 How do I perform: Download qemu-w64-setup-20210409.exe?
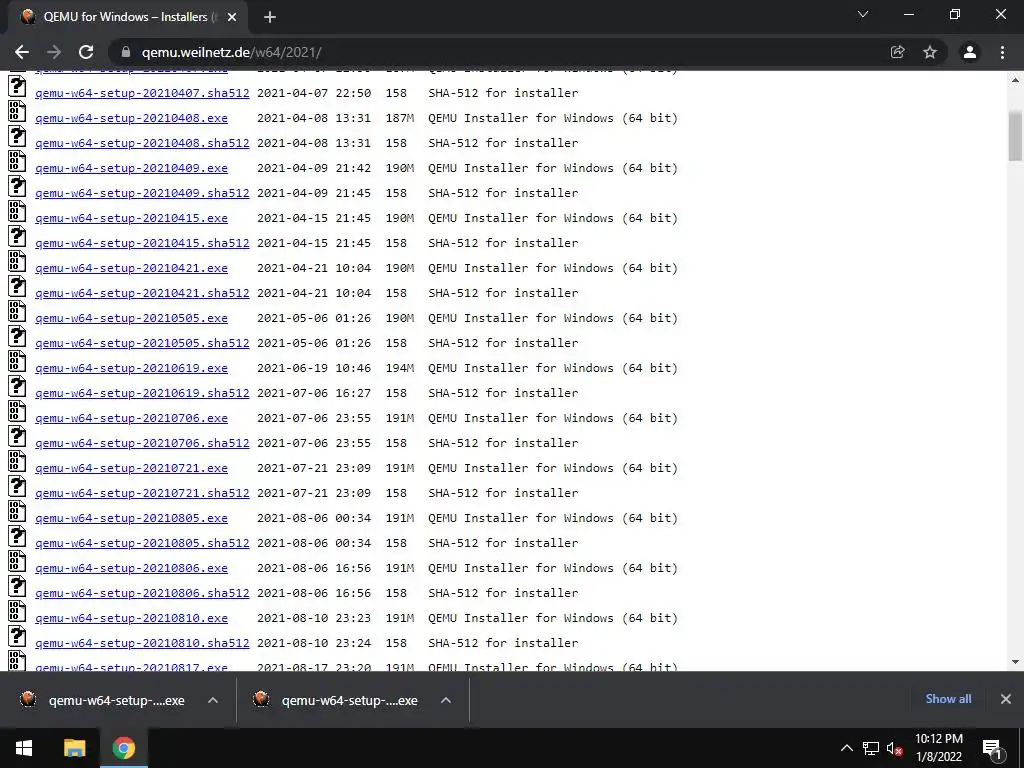[131, 168]
